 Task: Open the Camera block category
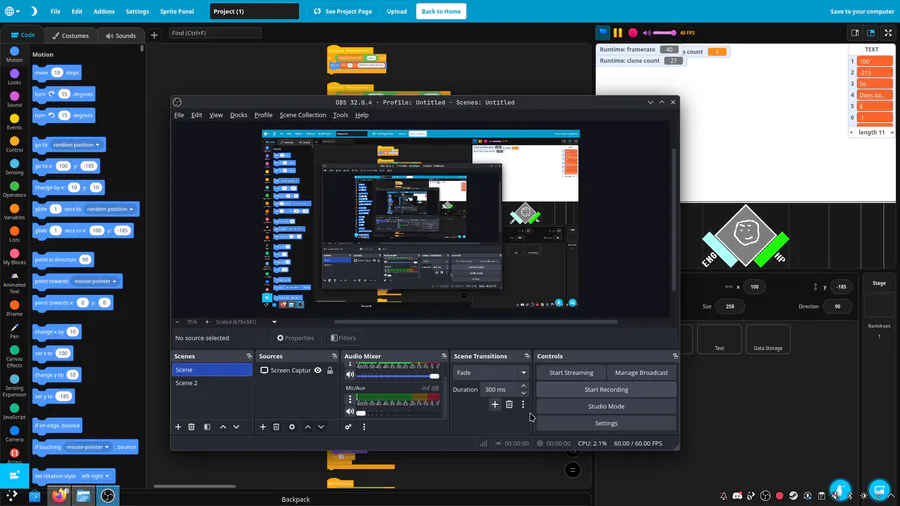pos(14,434)
